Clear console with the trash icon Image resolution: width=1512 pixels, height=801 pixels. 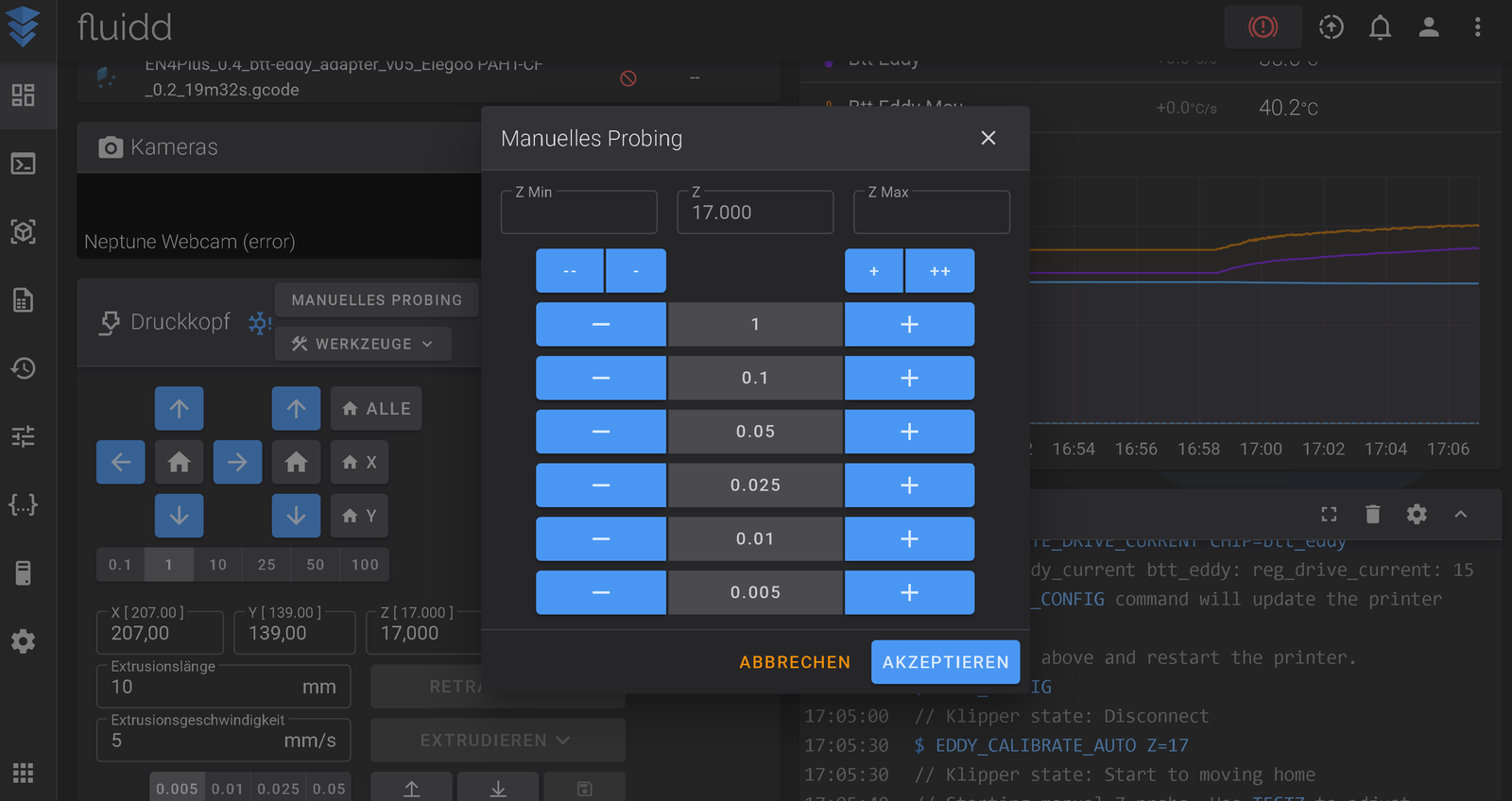click(x=1373, y=514)
